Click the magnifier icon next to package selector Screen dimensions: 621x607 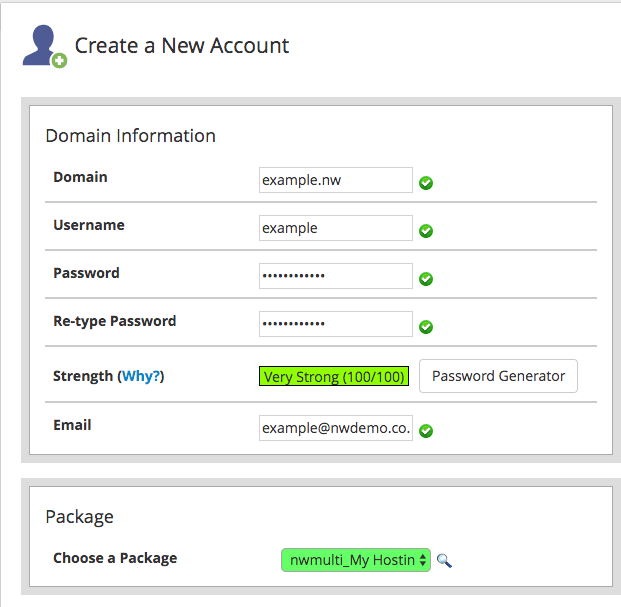pyautogui.click(x=444, y=560)
